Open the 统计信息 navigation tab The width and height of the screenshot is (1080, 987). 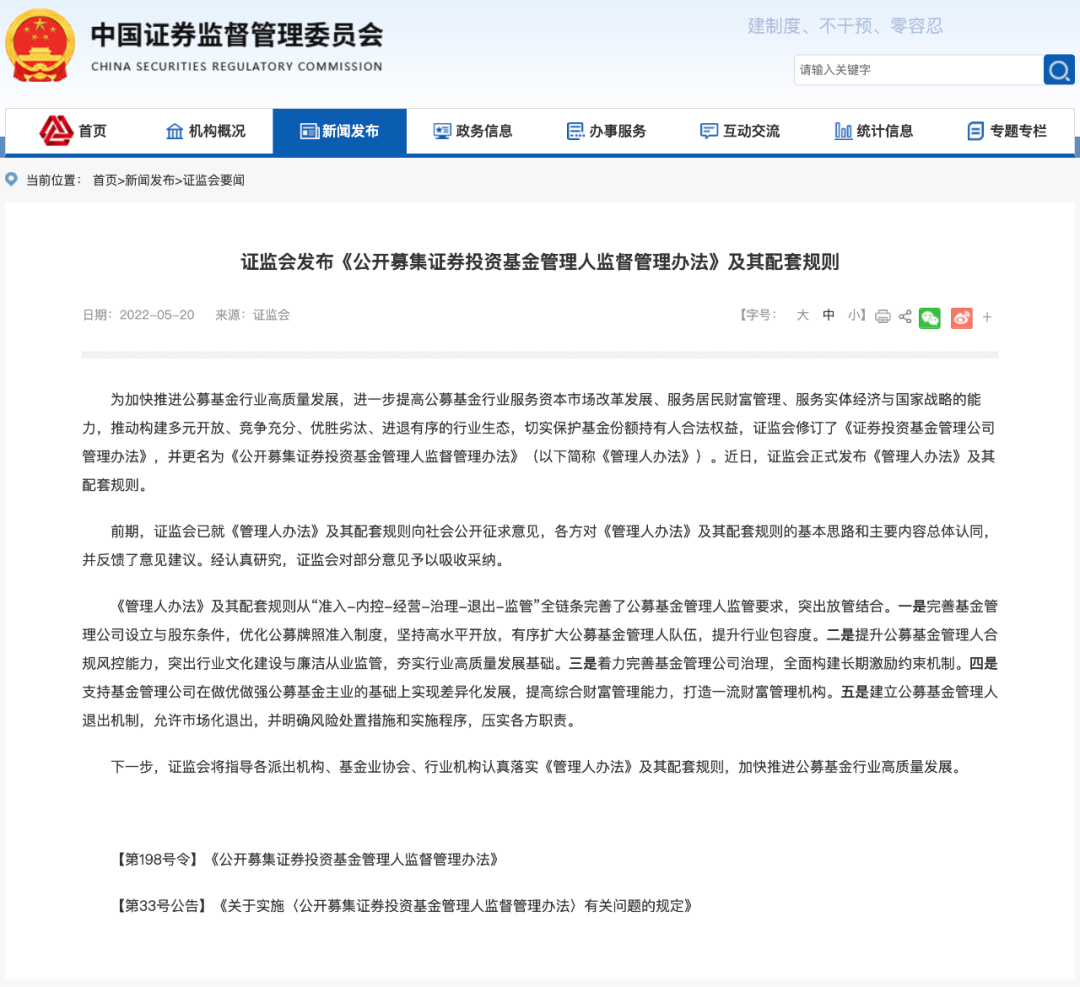873,131
